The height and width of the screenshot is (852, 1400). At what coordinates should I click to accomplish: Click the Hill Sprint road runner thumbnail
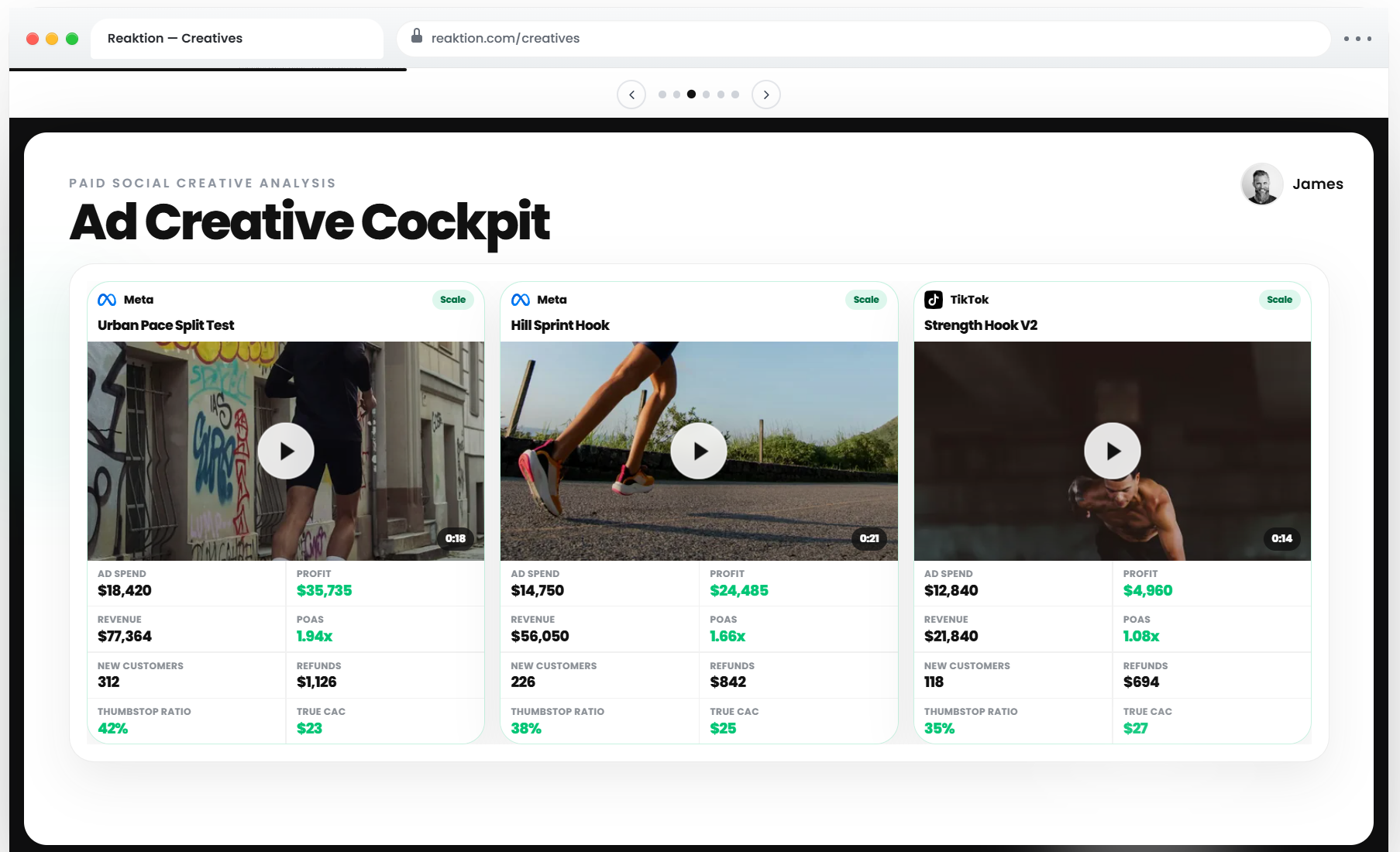tap(699, 451)
